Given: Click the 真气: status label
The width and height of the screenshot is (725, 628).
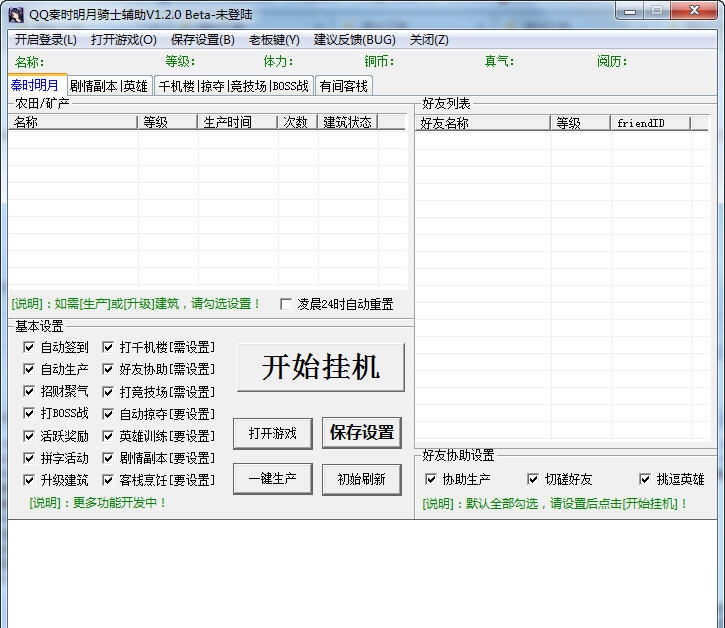Looking at the screenshot, I should [x=499, y=61].
